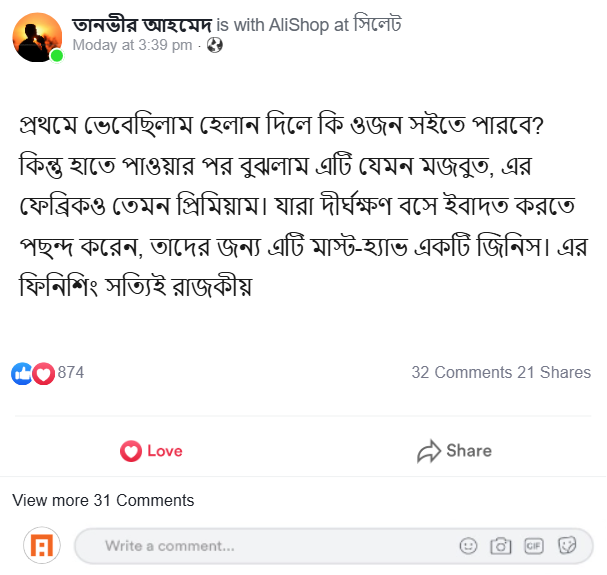Click the globe public audience icon
The image size is (607, 575).
click(x=215, y=46)
